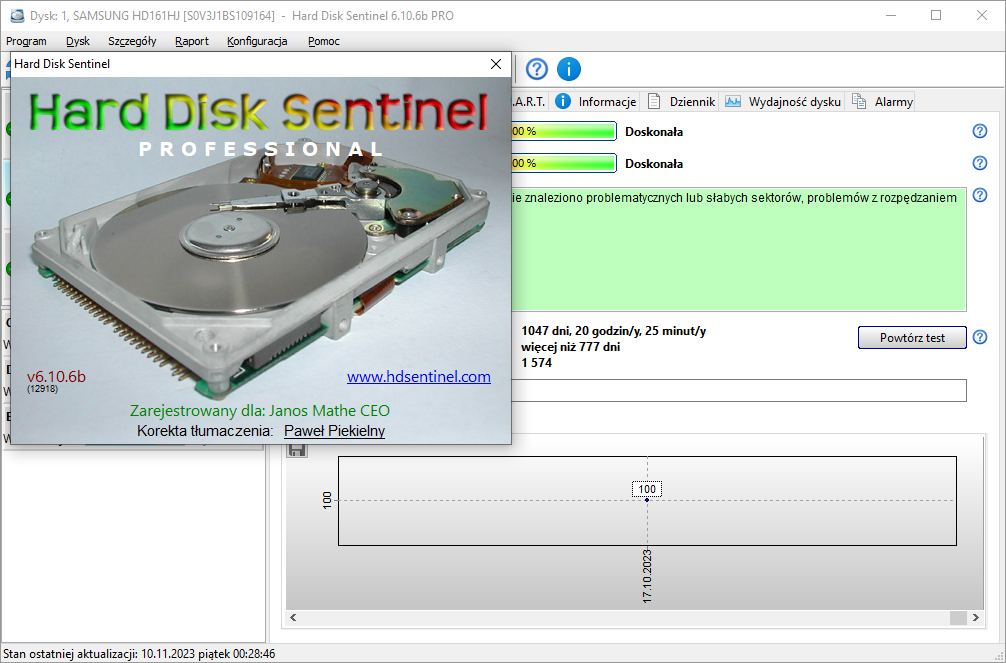Open the Program menu
1006x663 pixels.
pos(26,41)
